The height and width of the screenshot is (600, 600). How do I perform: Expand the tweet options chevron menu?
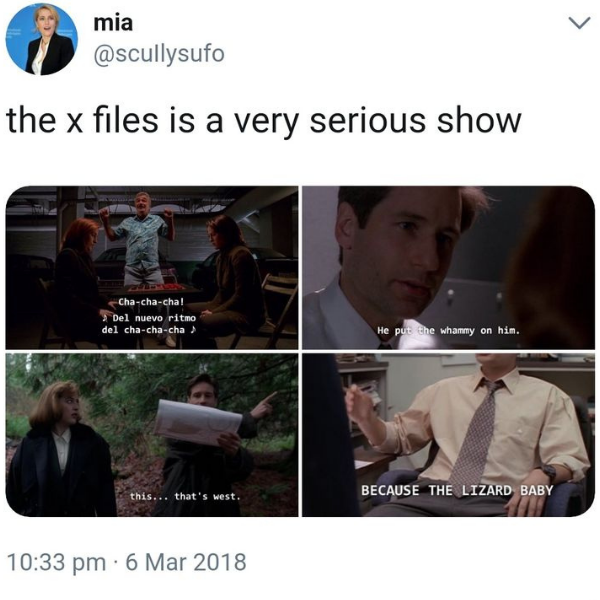[x=580, y=23]
